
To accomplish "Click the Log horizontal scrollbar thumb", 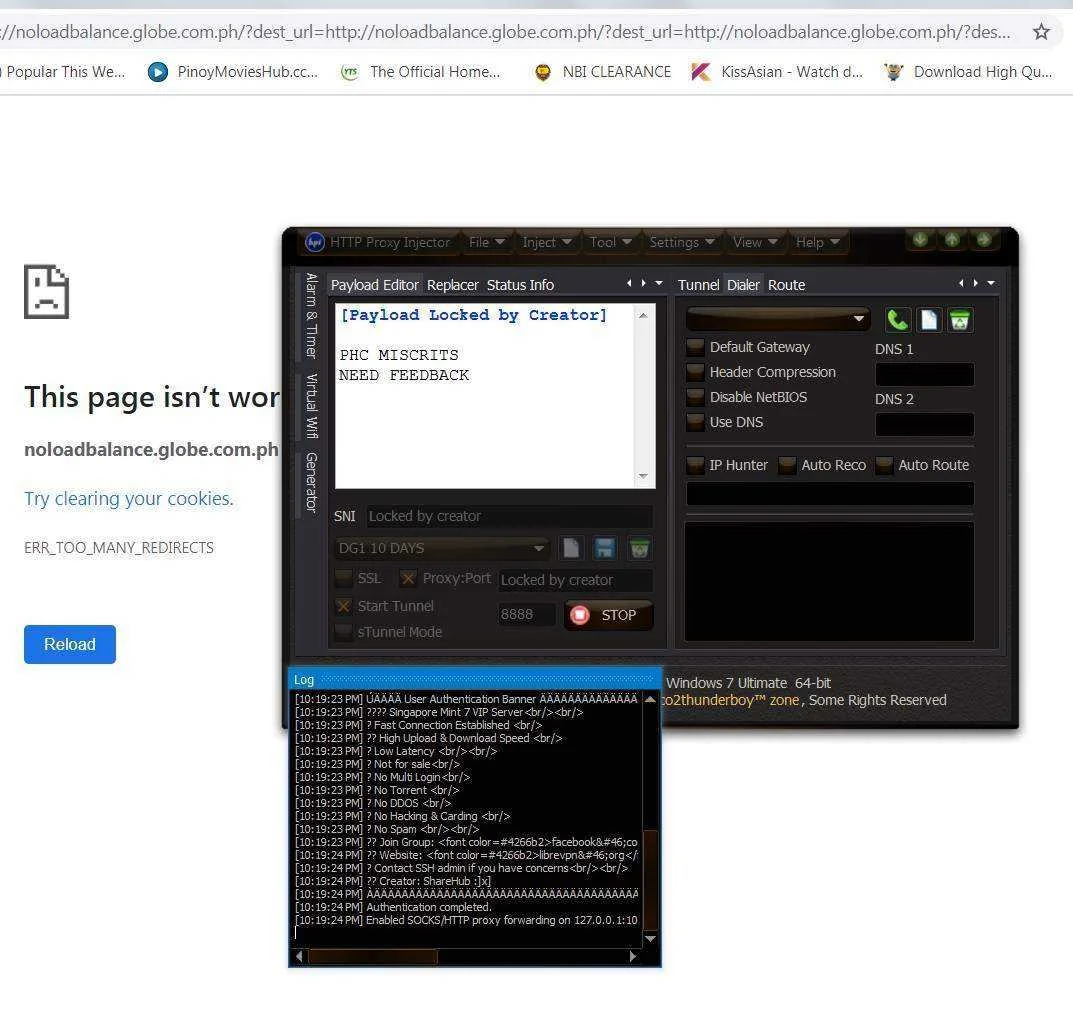I will point(373,956).
